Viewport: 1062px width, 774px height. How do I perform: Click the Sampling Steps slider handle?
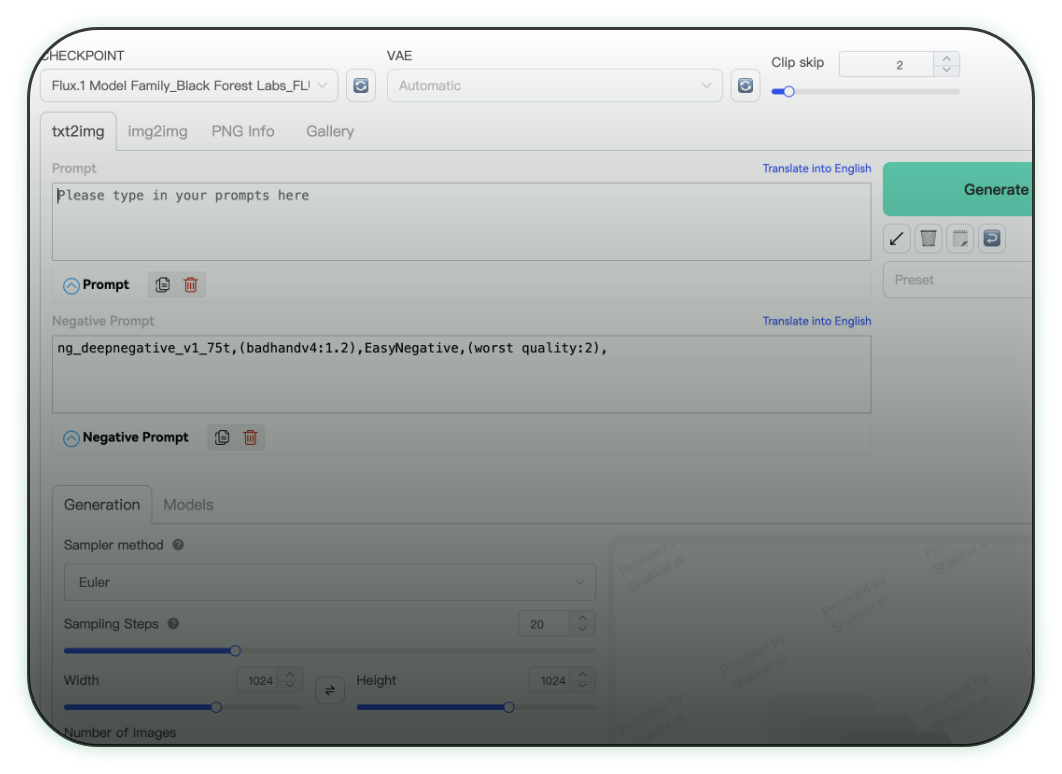pos(235,650)
